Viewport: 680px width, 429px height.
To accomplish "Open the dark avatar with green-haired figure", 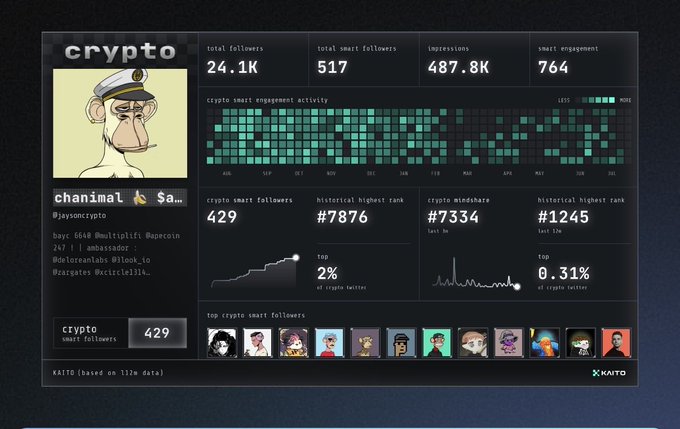I will pyautogui.click(x=581, y=343).
